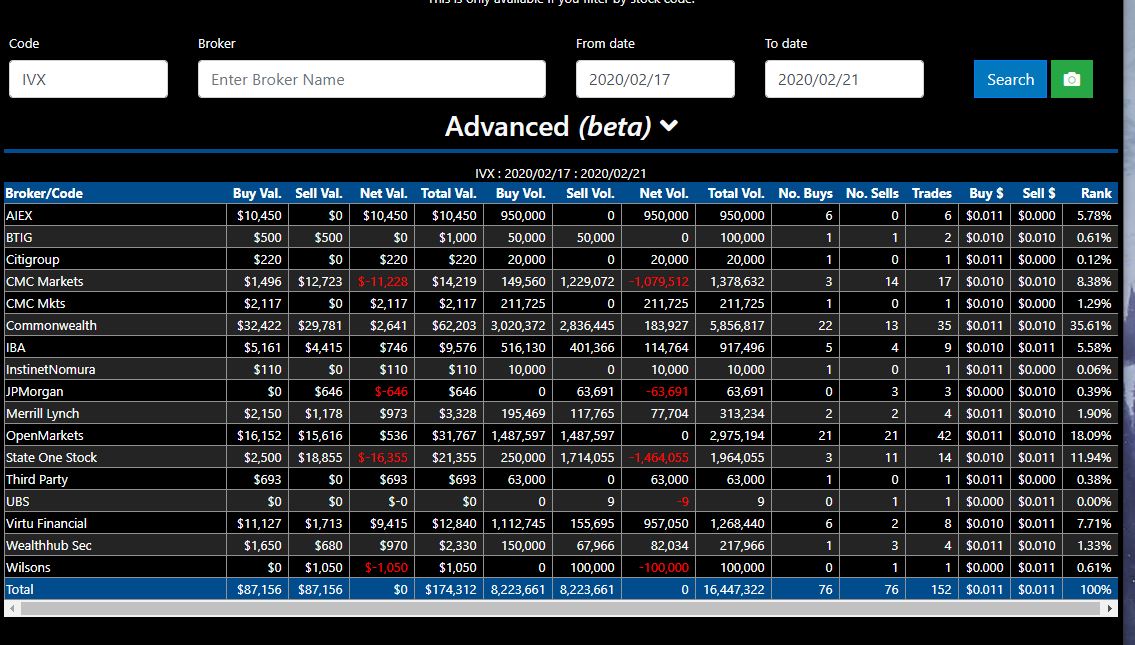Sort by the Broker/Code column header
This screenshot has width=1135, height=645.
pyautogui.click(x=44, y=193)
